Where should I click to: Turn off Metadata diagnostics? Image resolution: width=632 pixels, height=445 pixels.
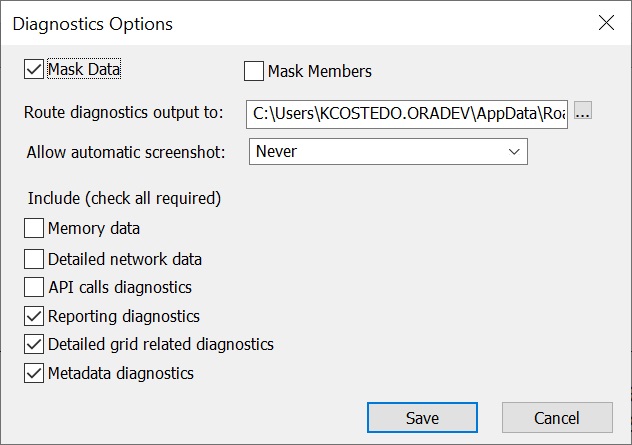point(34,374)
